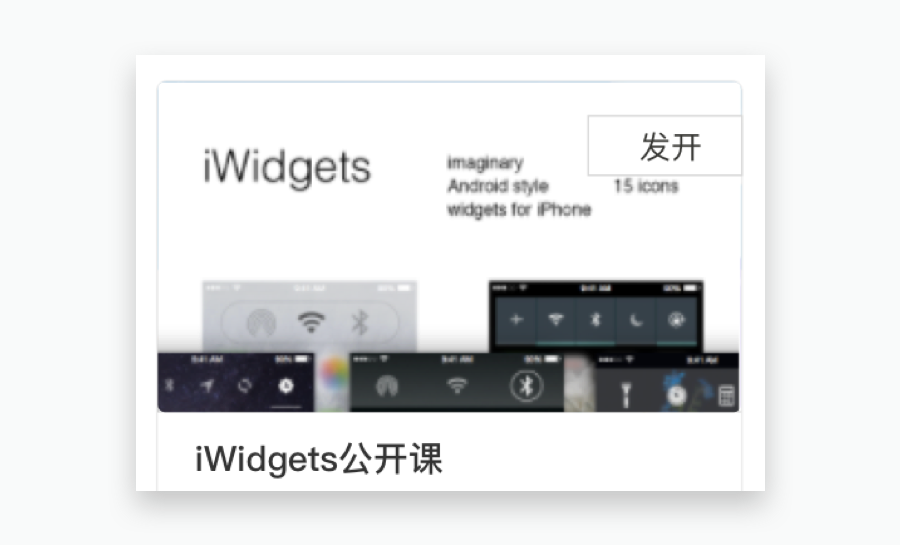The height and width of the screenshot is (545, 900).
Task: Click the calculator icon at the bottom right
Action: [x=727, y=395]
